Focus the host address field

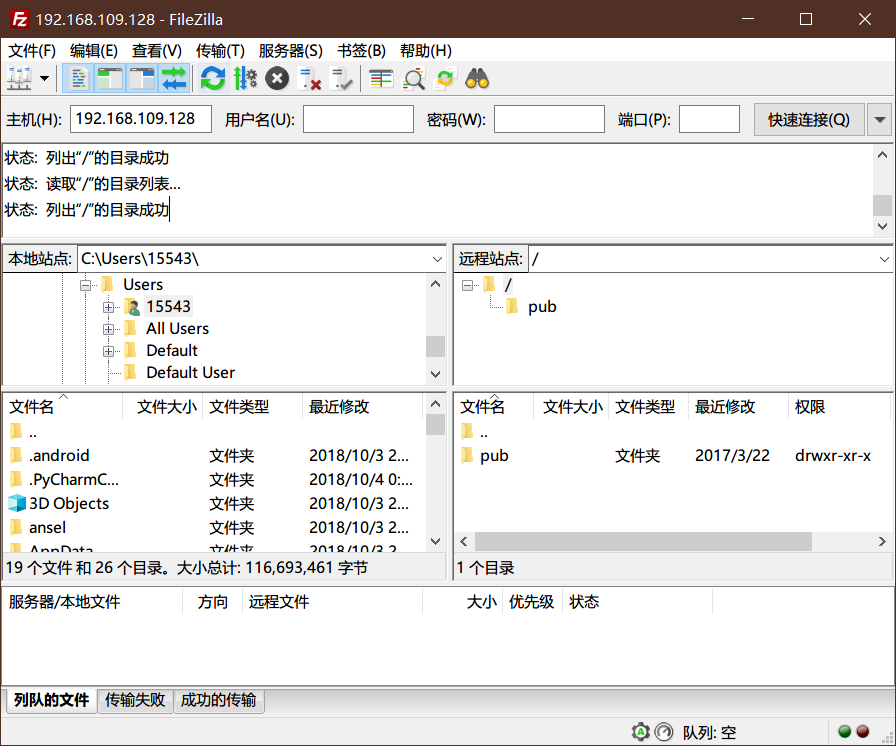pyautogui.click(x=141, y=119)
